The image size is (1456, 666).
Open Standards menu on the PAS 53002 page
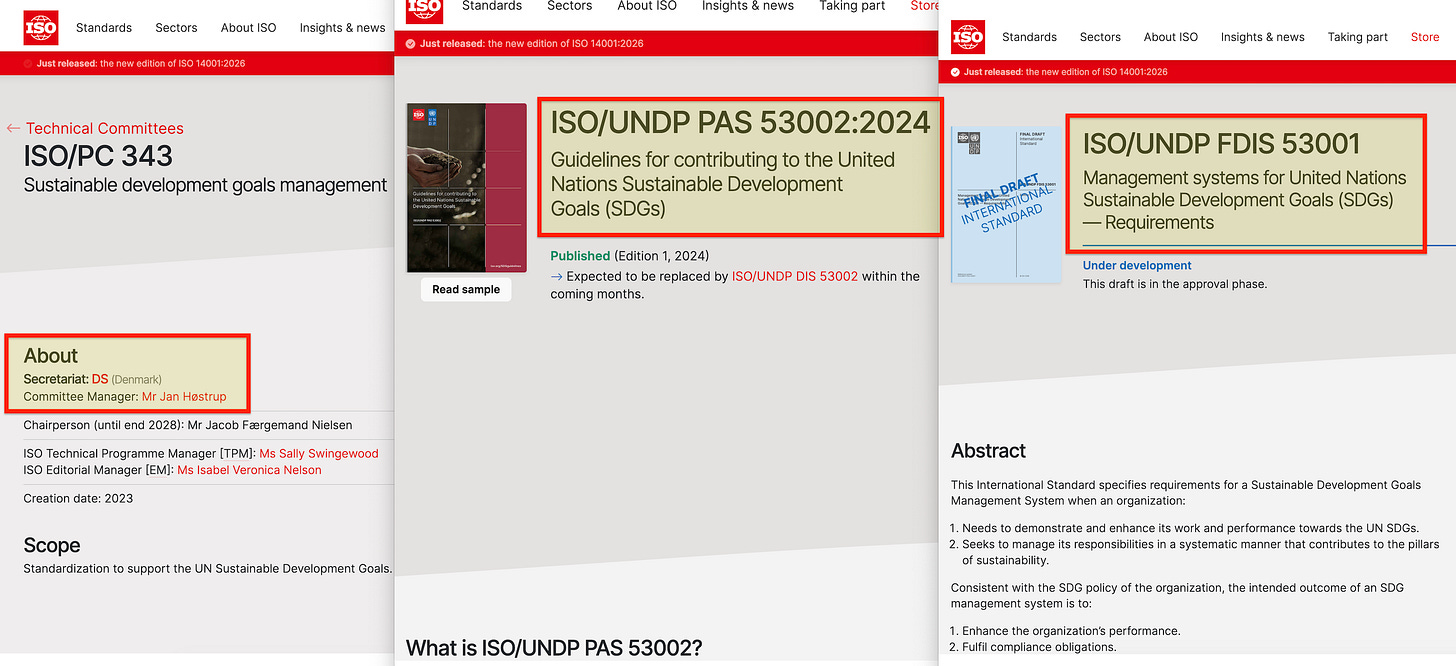coord(492,6)
